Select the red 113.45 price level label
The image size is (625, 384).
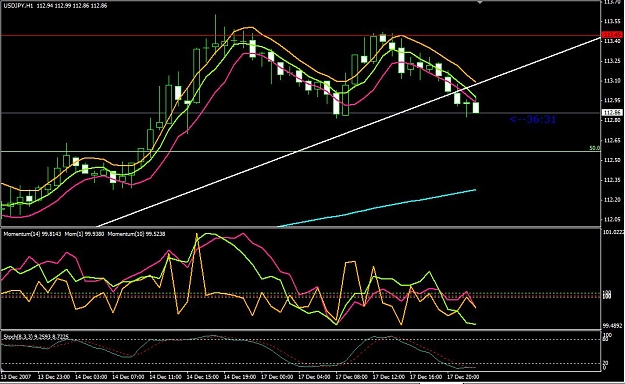[612, 35]
